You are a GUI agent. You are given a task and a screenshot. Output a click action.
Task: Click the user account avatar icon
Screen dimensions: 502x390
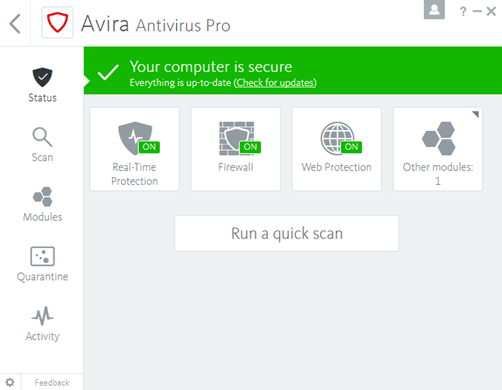(x=434, y=9)
